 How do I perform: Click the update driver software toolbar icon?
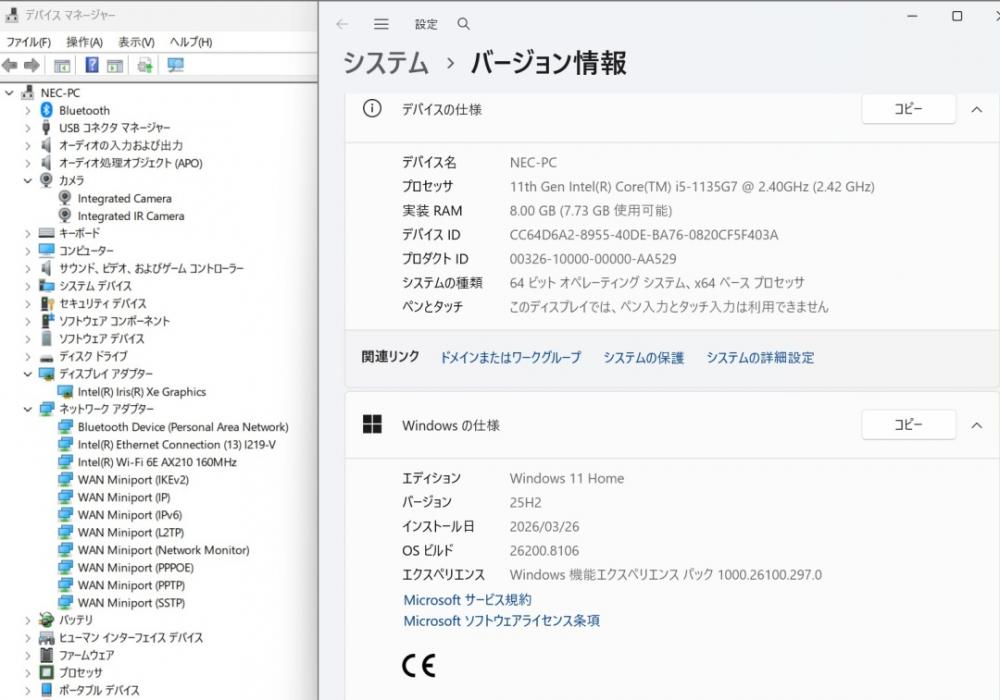click(145, 65)
